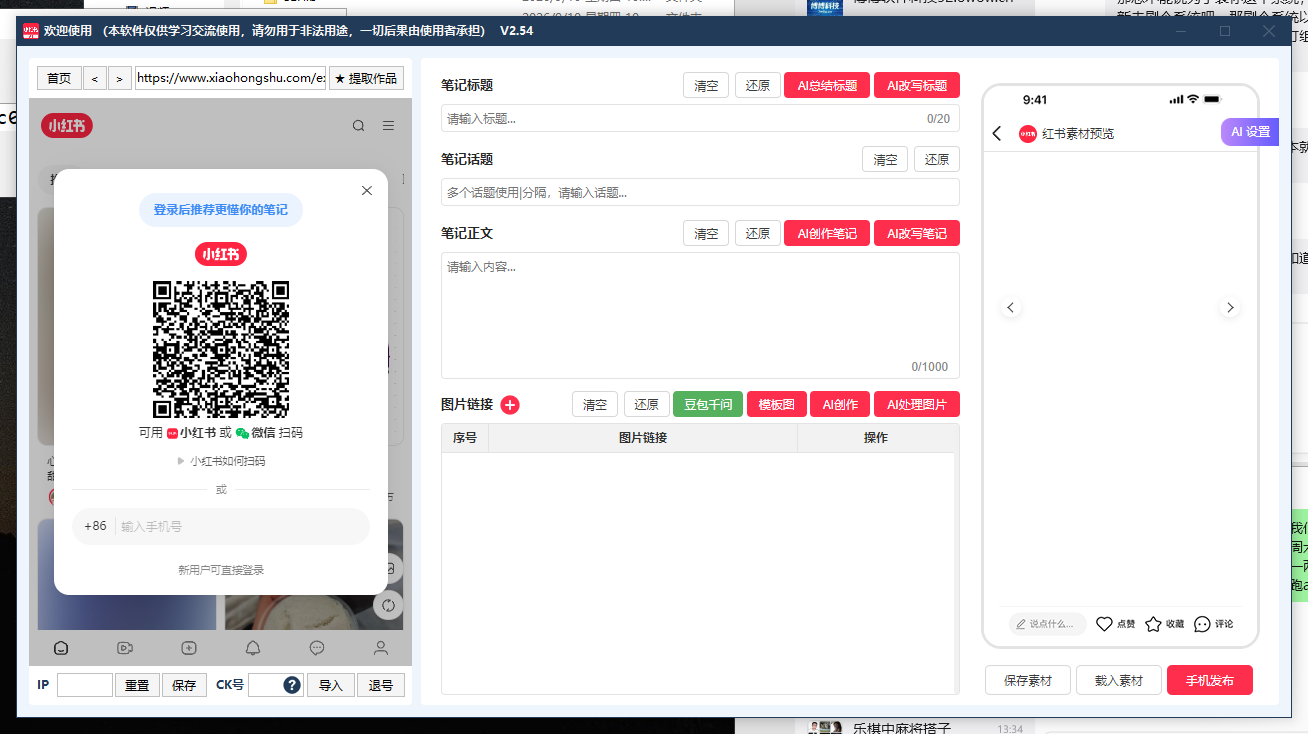1308x734 pixels.
Task: Click the 评论 comment icon in preview
Action: (x=1202, y=624)
